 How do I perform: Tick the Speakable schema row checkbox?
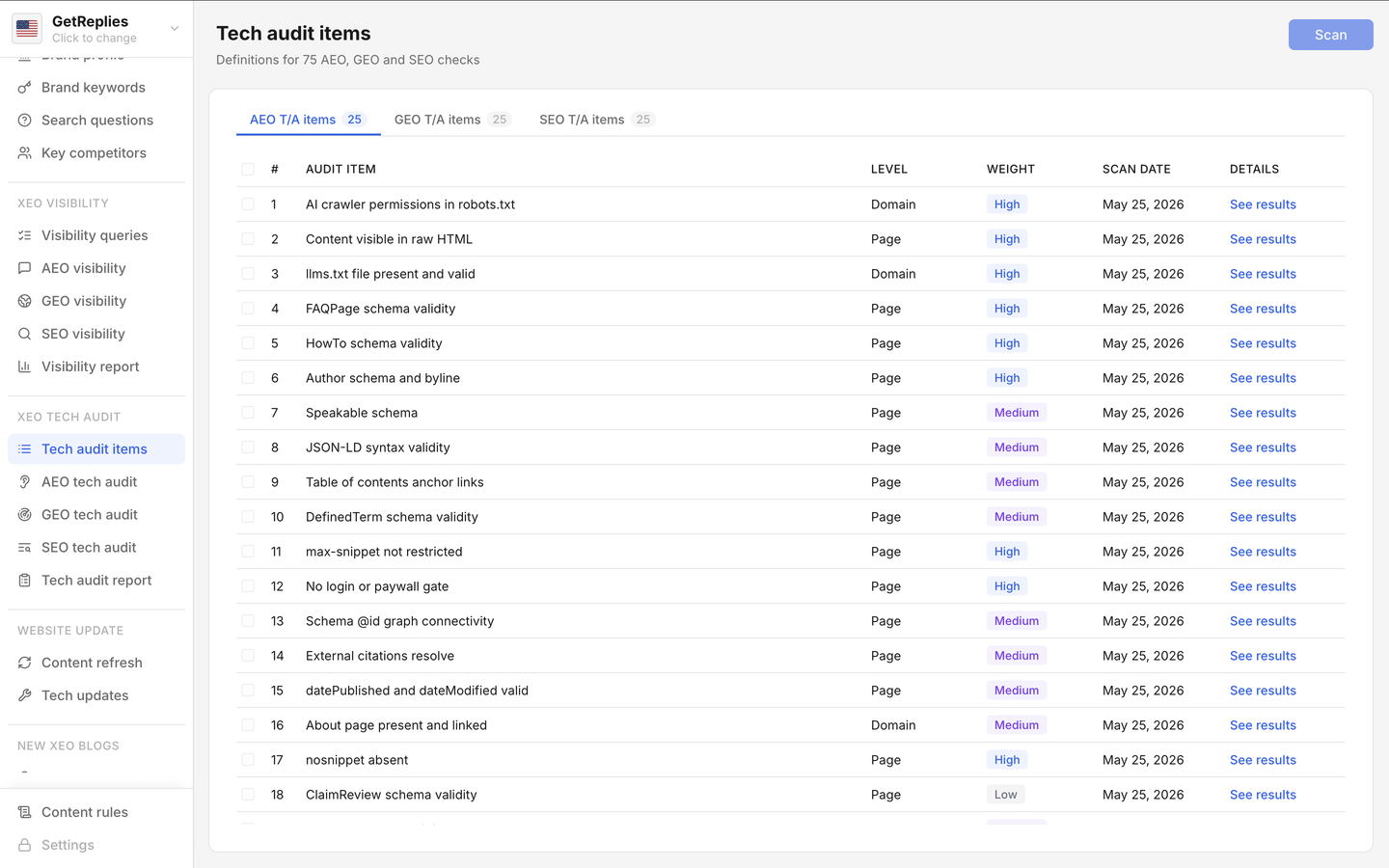(x=248, y=413)
